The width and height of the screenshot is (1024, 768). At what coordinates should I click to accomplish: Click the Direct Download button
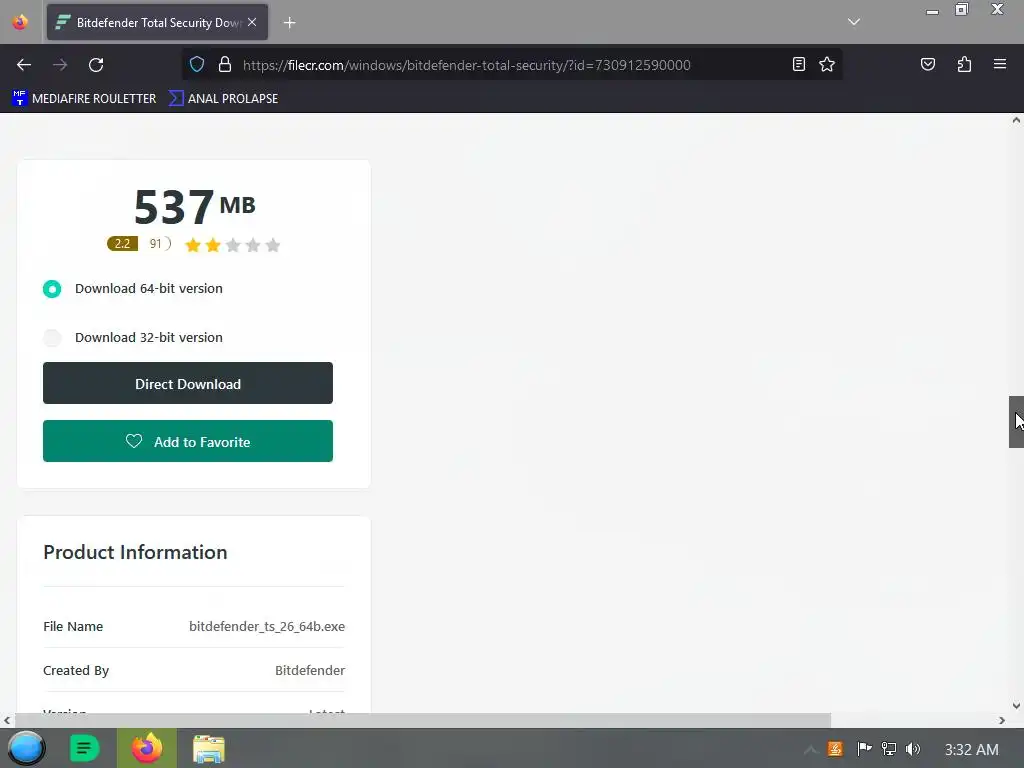tap(188, 383)
